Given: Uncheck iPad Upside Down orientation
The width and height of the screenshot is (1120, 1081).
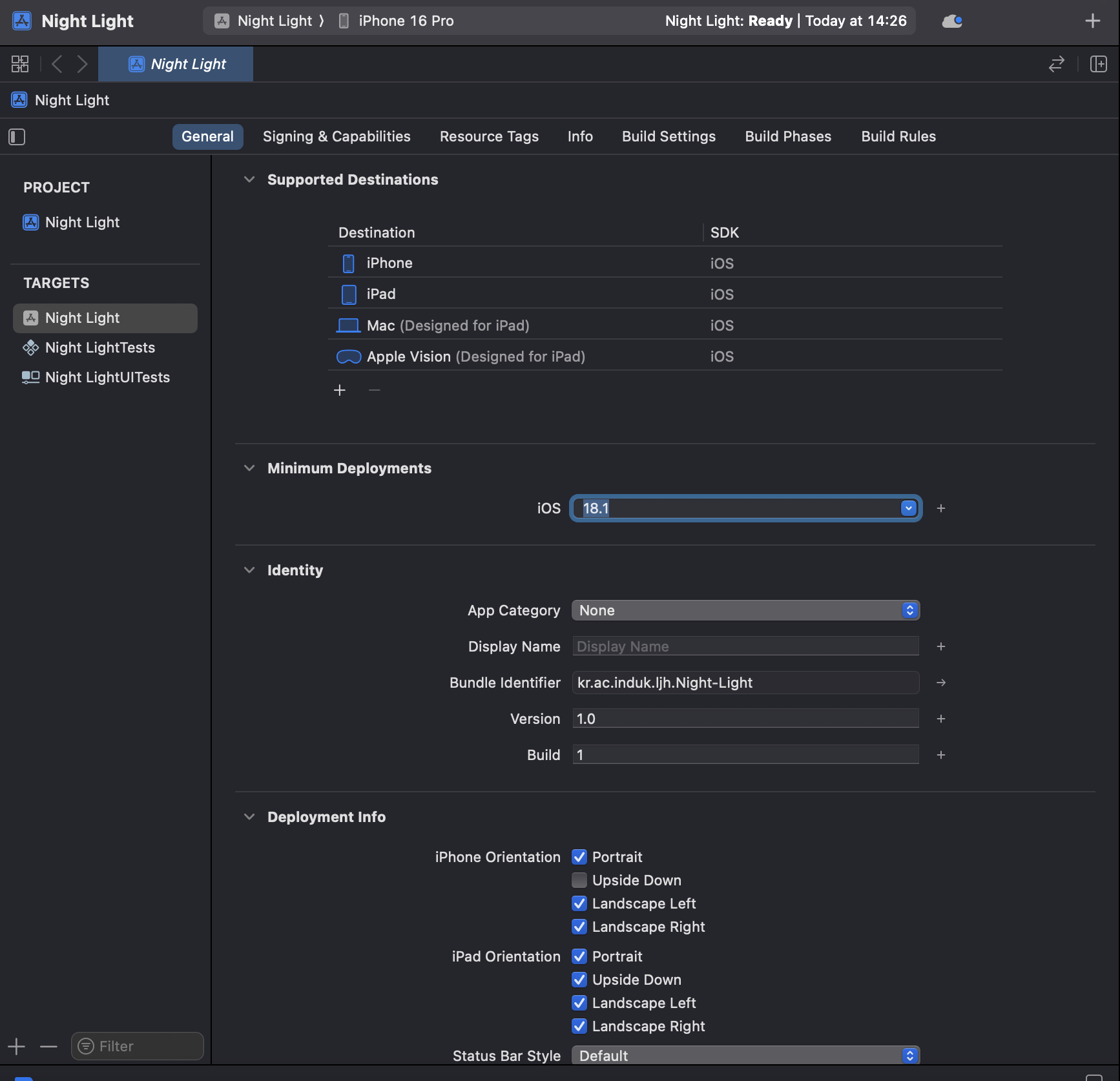Looking at the screenshot, I should pos(579,980).
